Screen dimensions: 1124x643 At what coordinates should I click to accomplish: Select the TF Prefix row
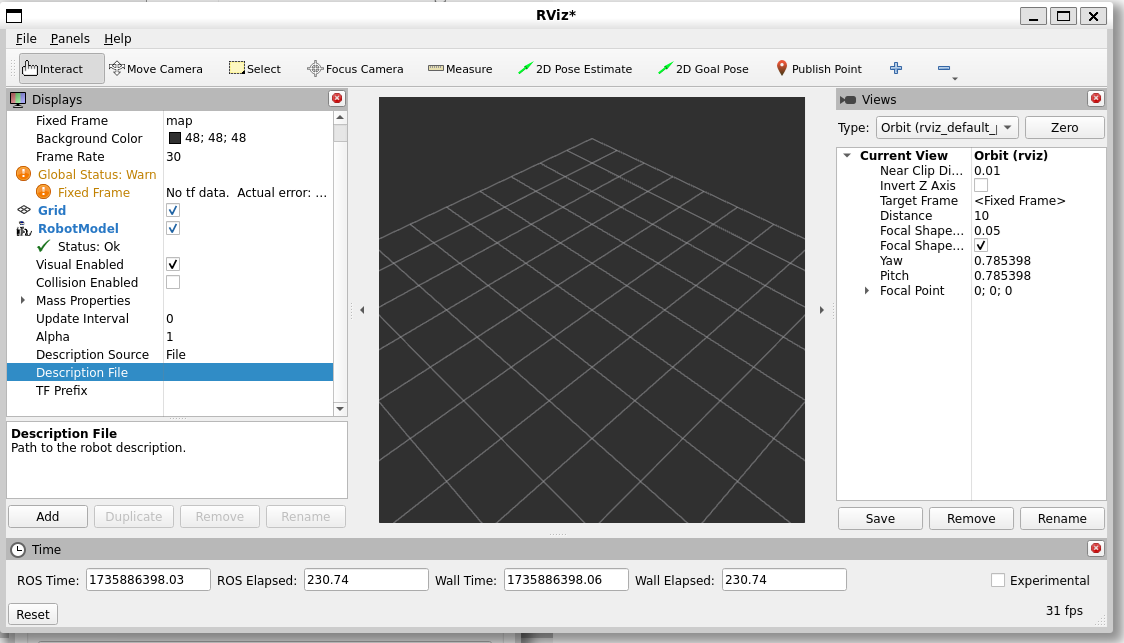click(170, 390)
